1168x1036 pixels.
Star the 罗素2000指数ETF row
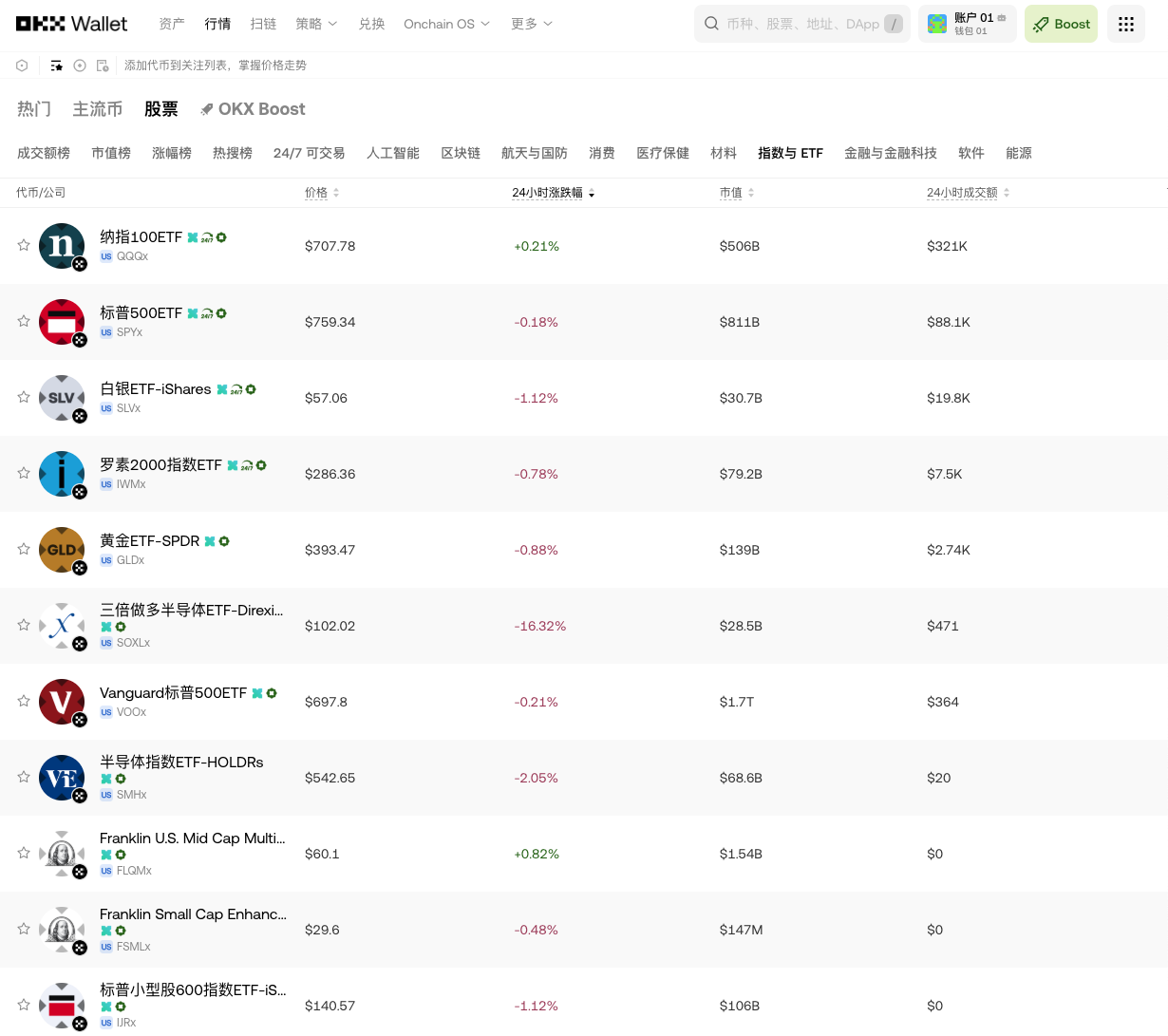tap(24, 473)
